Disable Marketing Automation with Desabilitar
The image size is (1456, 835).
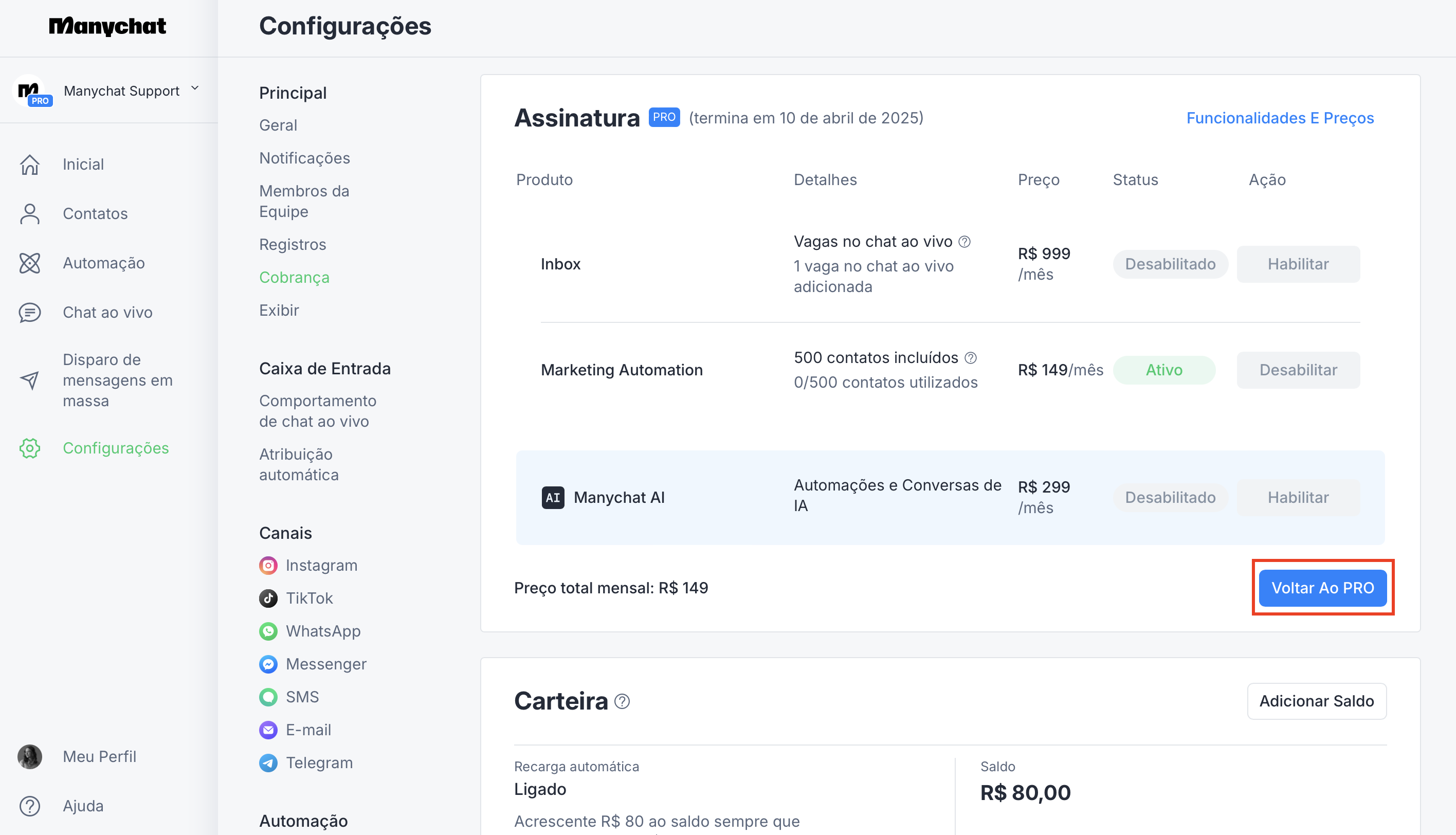tap(1298, 370)
